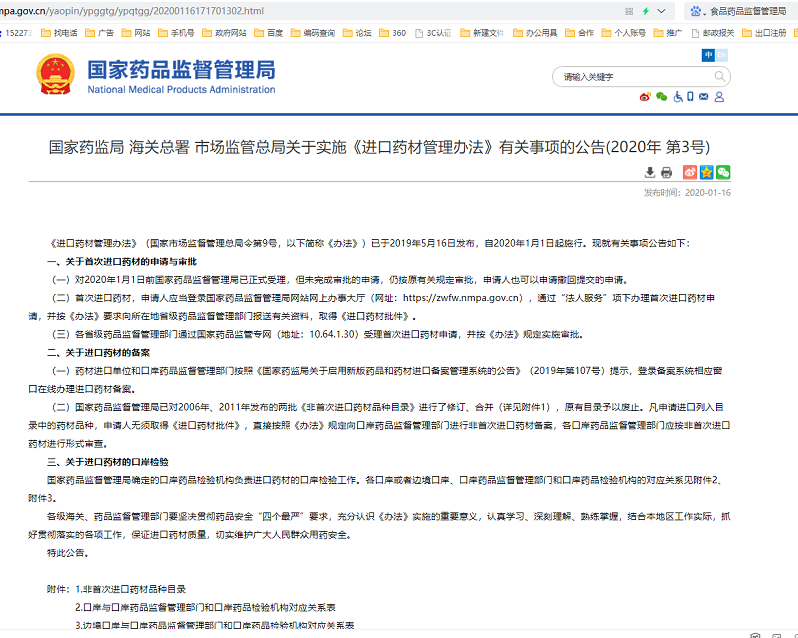Open attachment 1.非首次进口药材品种目录
Image resolution: width=798 pixels, height=638 pixels.
point(131,589)
